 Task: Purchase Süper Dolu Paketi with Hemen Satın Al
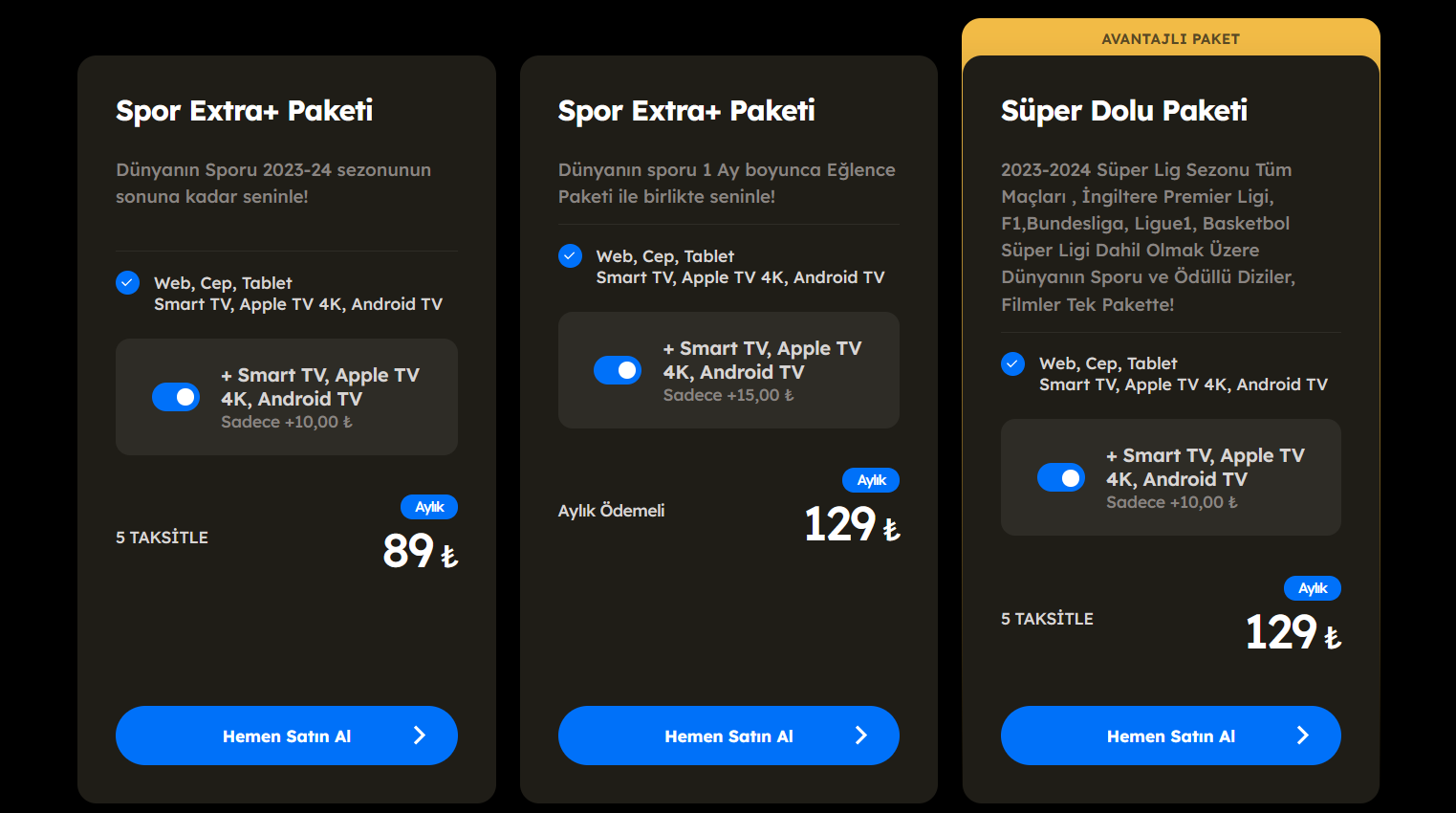click(x=1171, y=736)
